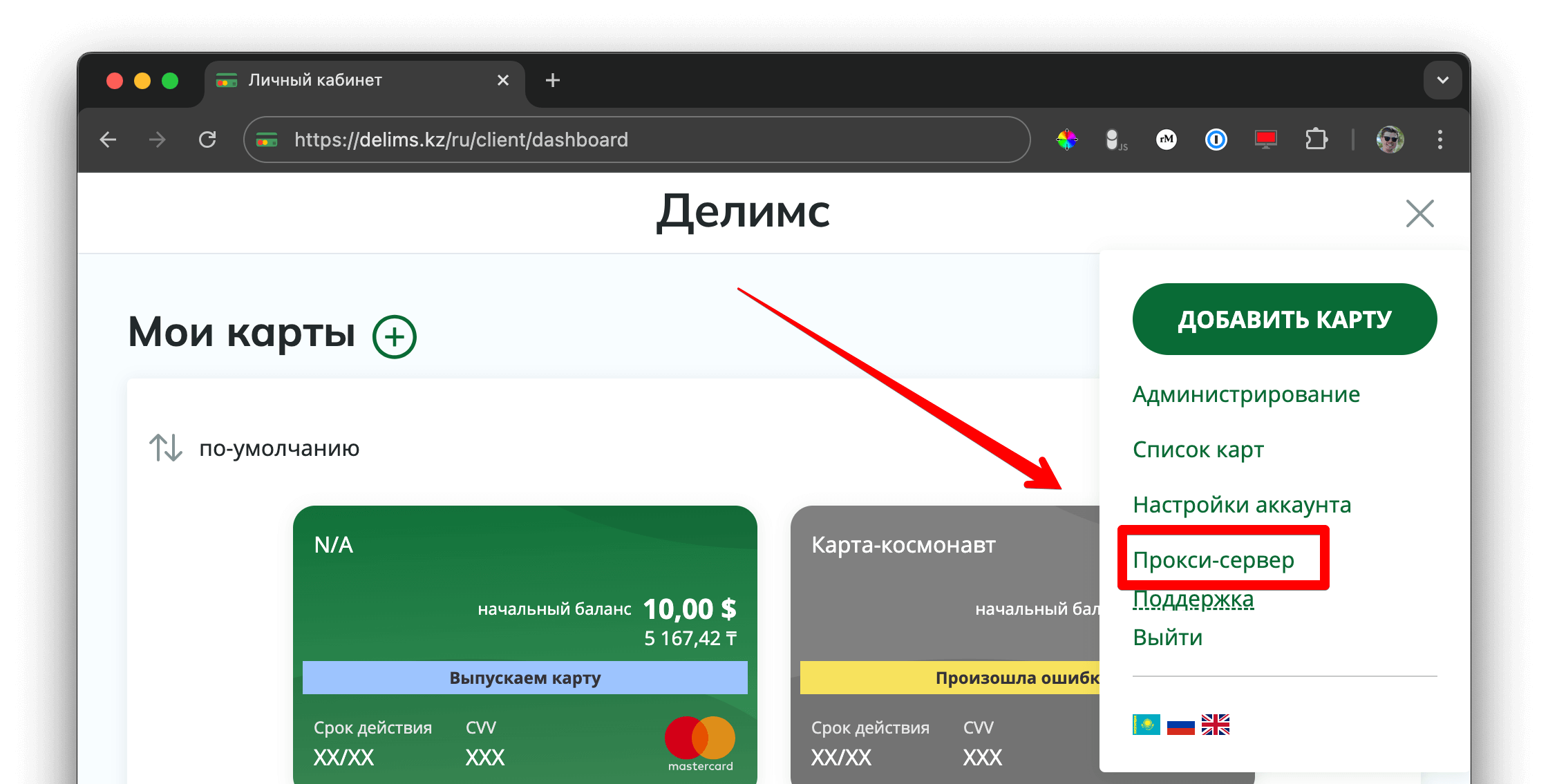This screenshot has width=1548, height=784.
Task: Open the по-умолчанию sort option
Action: pos(279,448)
